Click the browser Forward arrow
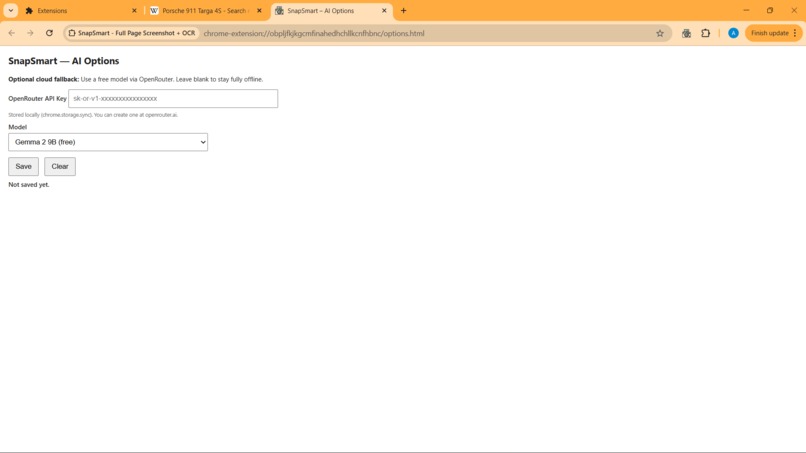The height and width of the screenshot is (453, 806). click(30, 33)
